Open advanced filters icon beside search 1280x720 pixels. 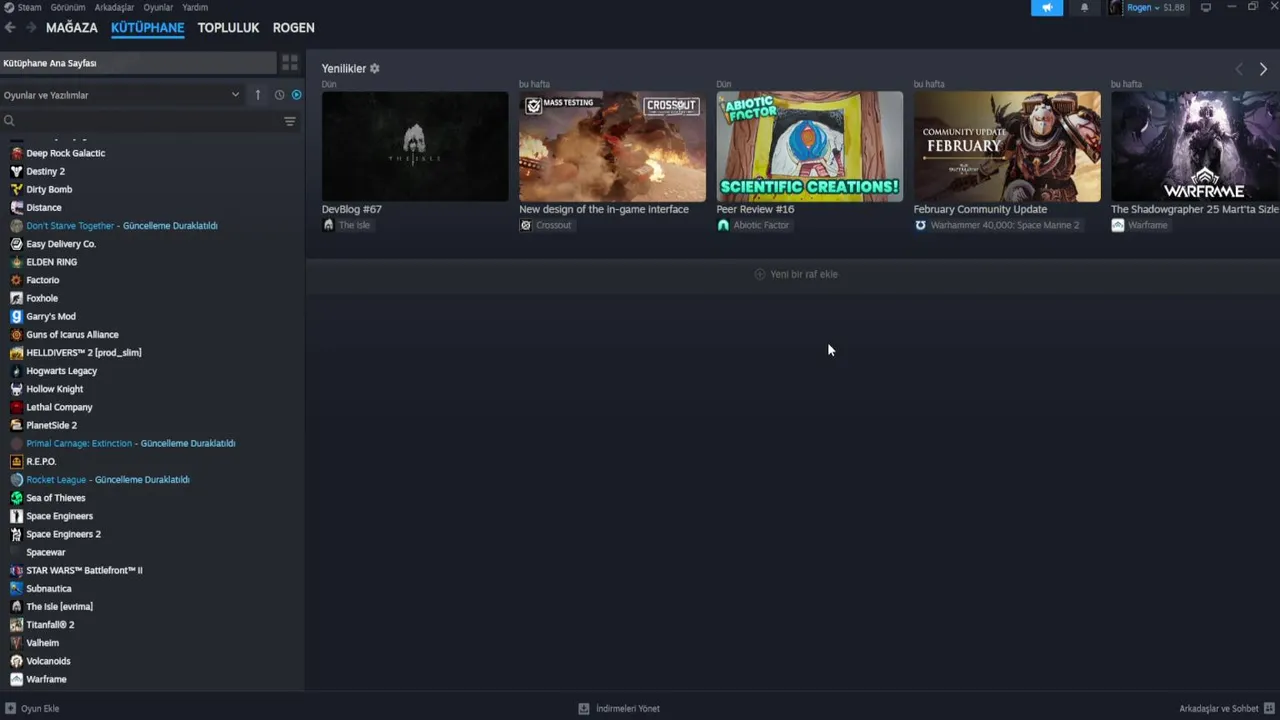click(290, 121)
